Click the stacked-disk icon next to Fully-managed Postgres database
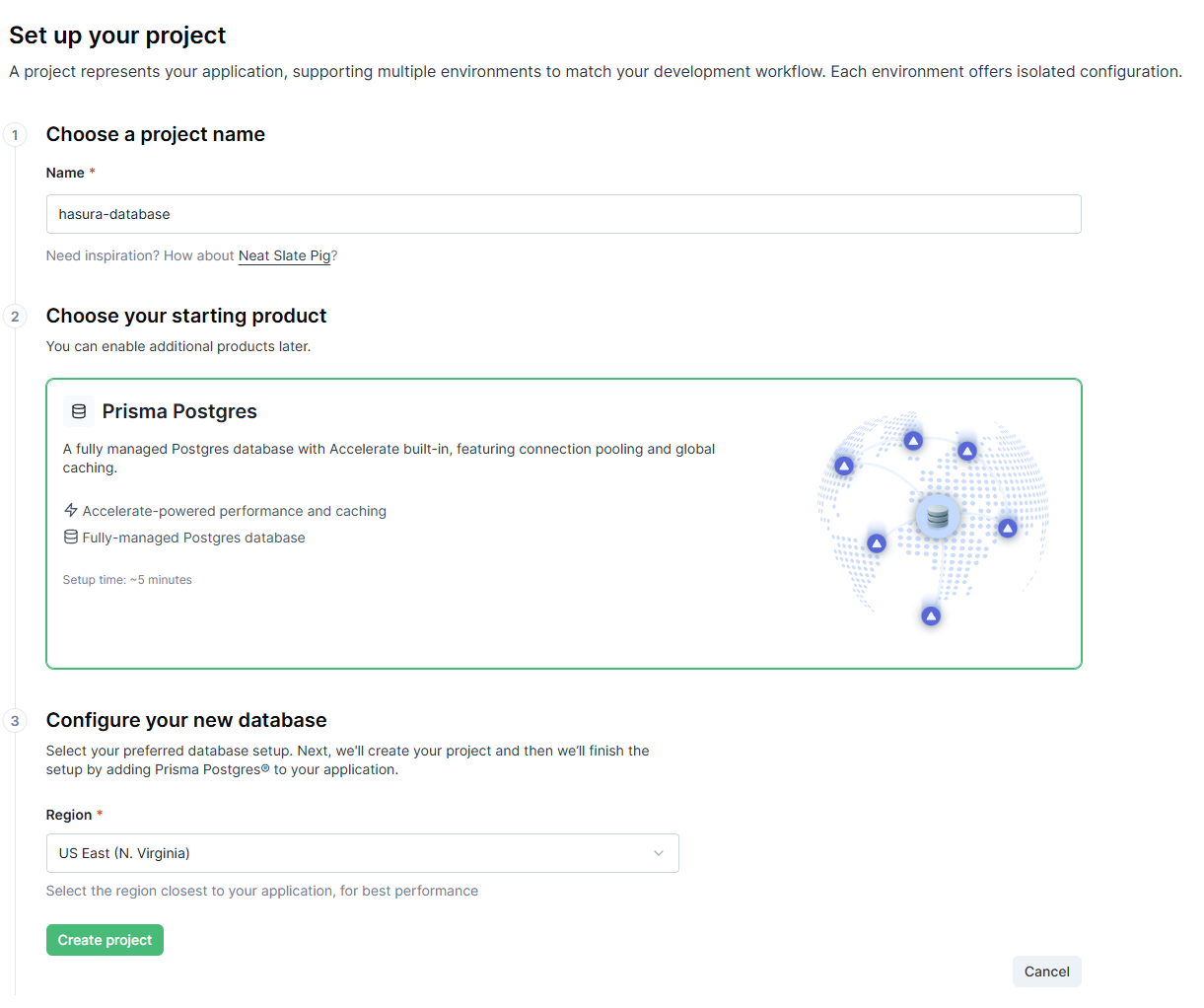This screenshot has width=1204, height=1008. (x=69, y=538)
